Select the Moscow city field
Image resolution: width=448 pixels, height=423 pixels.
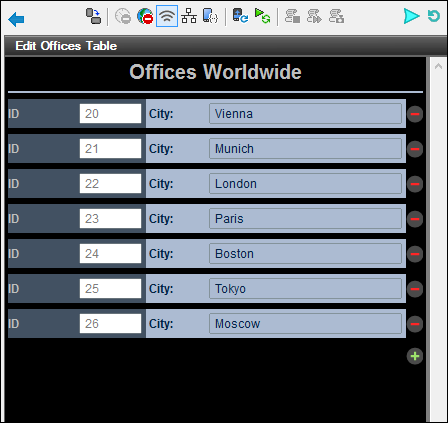305,324
